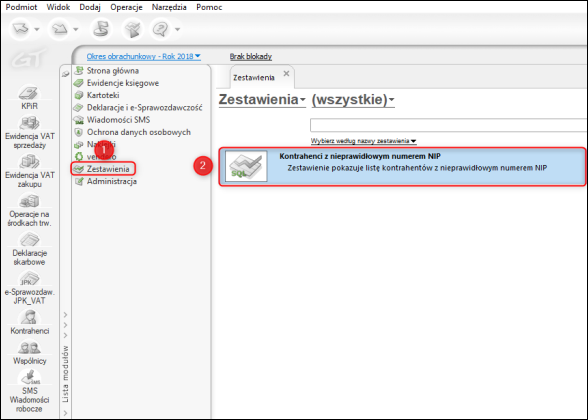Image resolution: width=588 pixels, height=420 pixels.
Task: Click Okres obrachunkowy - Rok 2018 link
Action: (x=144, y=56)
